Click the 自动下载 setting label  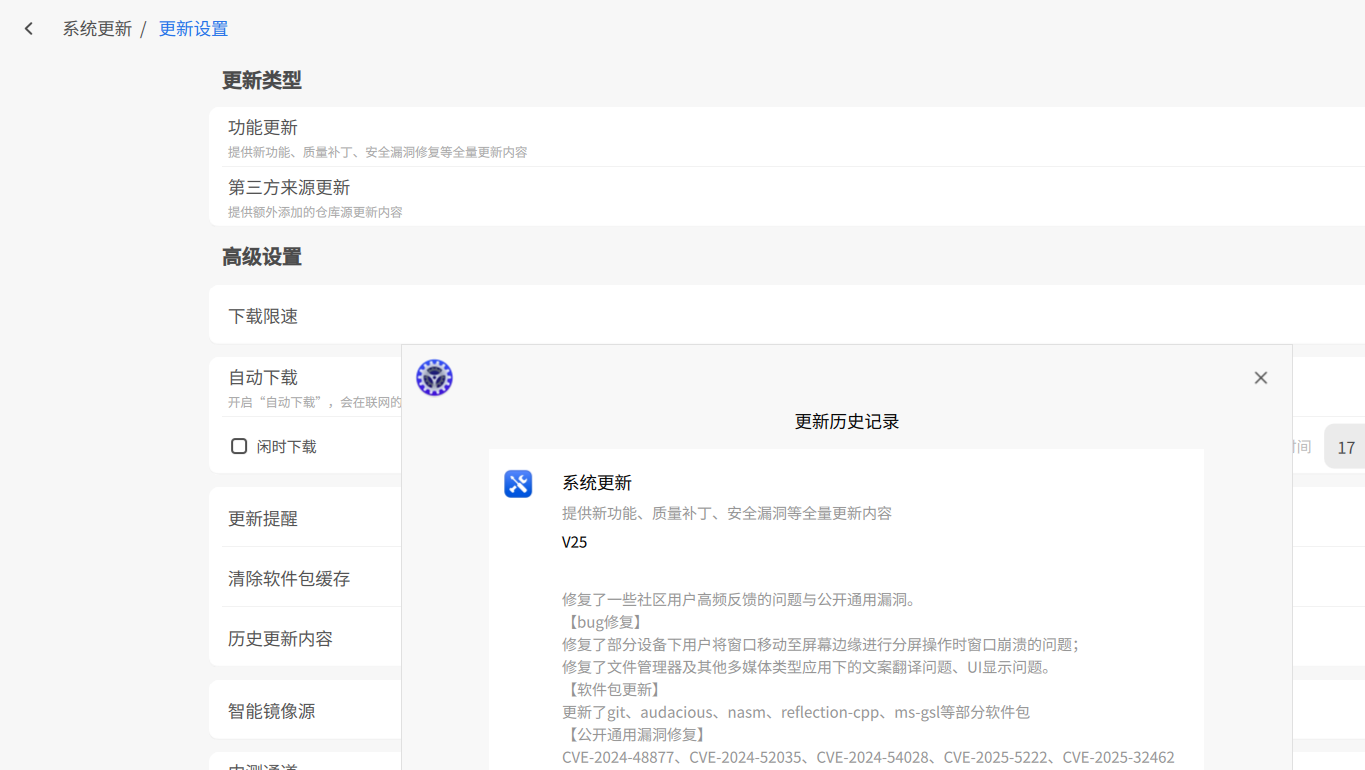click(263, 377)
